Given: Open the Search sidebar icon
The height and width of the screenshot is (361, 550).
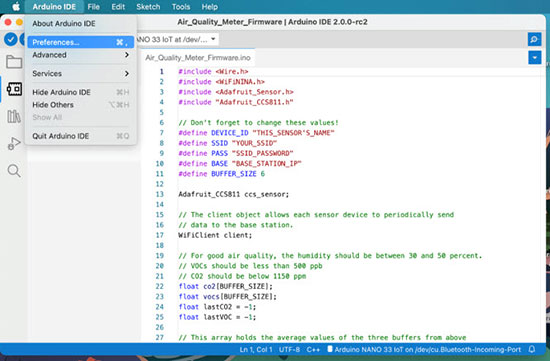Looking at the screenshot, I should point(14,171).
